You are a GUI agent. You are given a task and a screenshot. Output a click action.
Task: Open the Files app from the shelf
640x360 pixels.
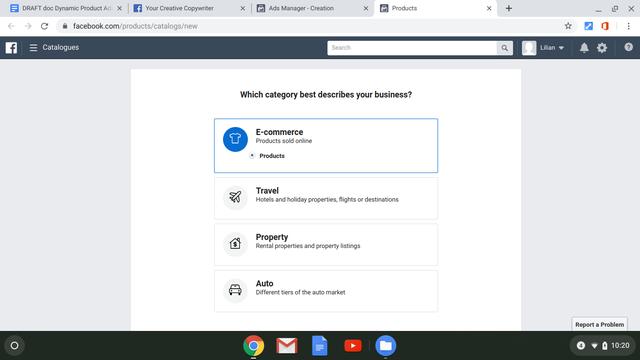386,346
